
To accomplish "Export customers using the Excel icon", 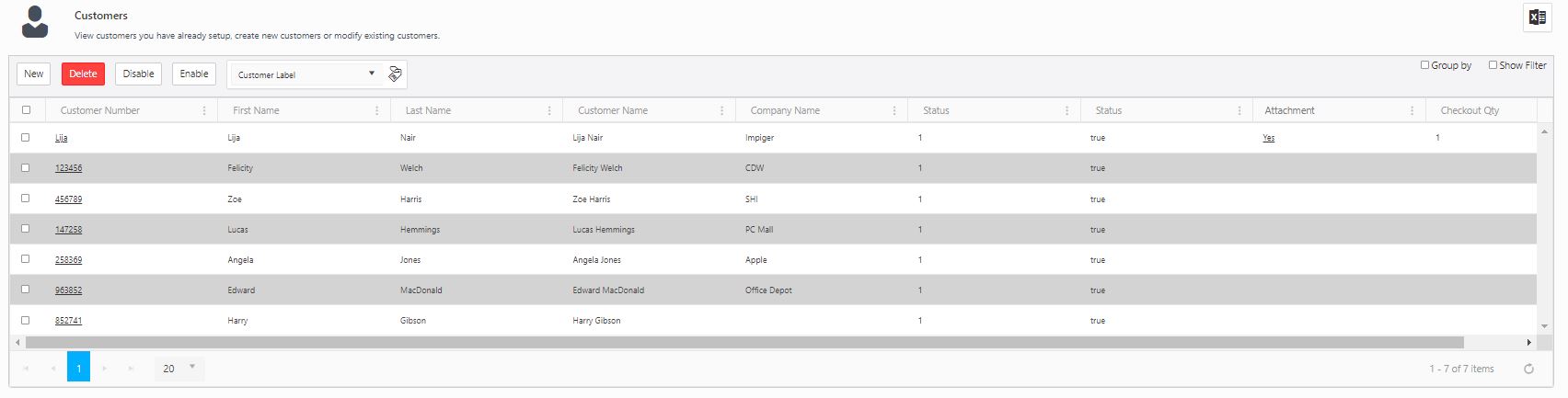I will (x=1537, y=17).
